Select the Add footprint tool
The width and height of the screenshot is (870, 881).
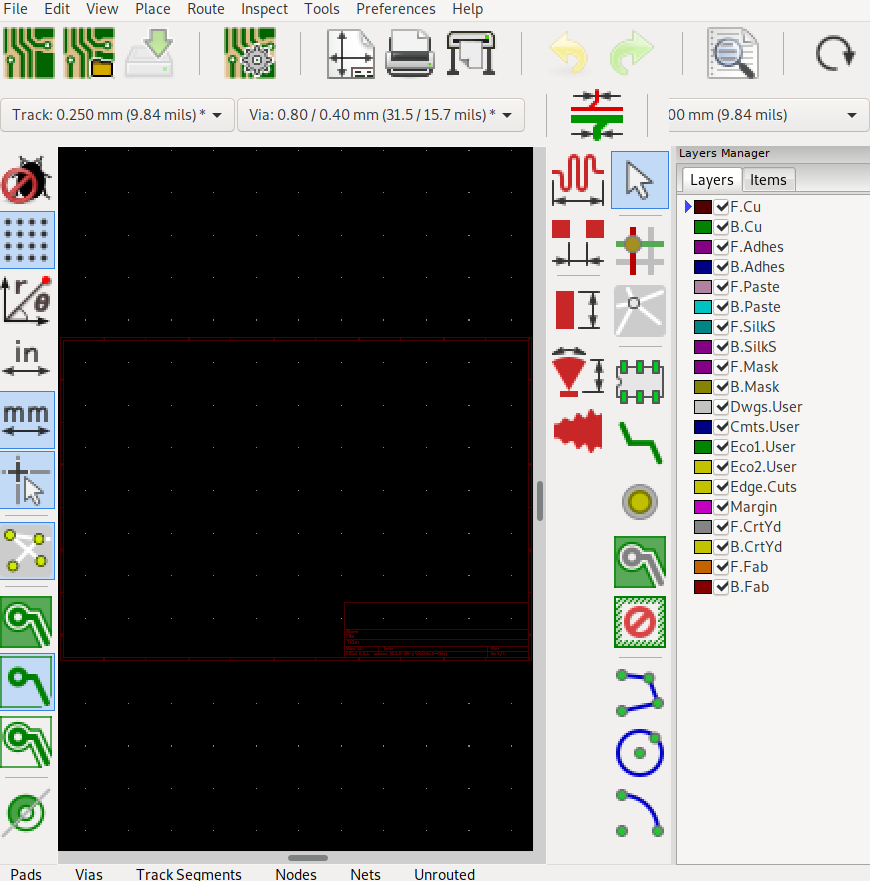pyautogui.click(x=639, y=380)
